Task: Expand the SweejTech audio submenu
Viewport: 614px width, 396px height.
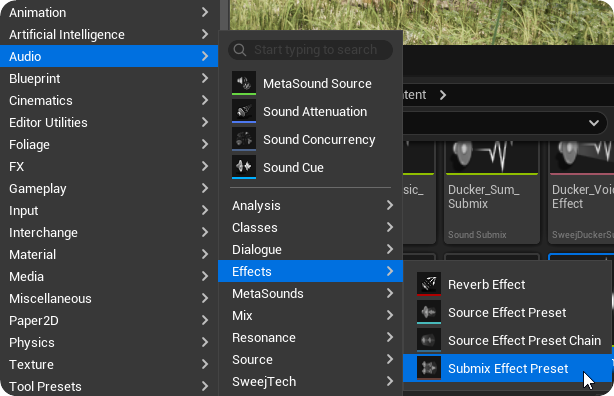Action: (311, 381)
